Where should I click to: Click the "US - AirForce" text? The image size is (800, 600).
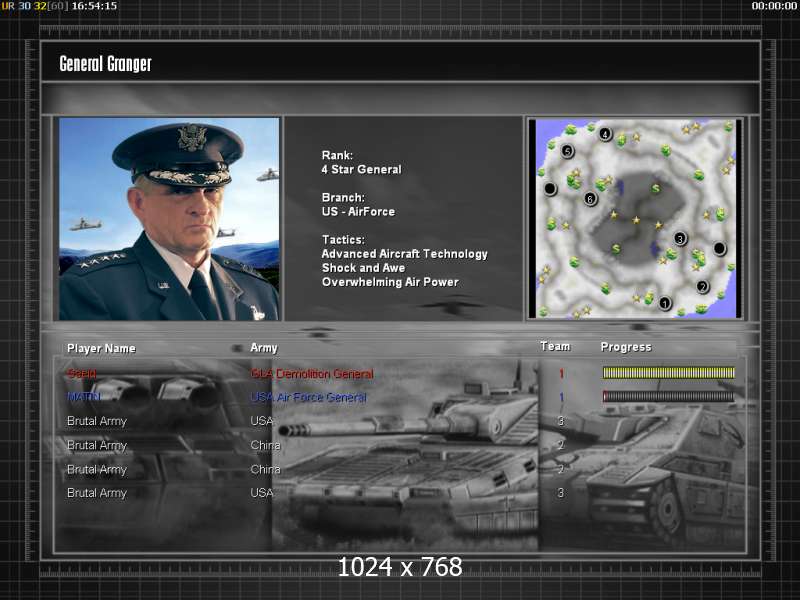(x=358, y=211)
